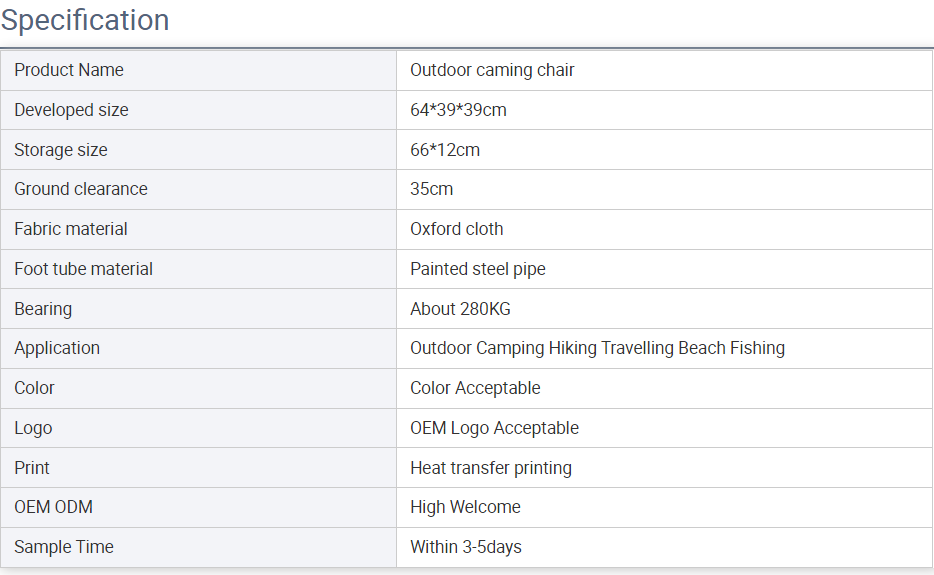Click the Painted steel pipe value

478,269
